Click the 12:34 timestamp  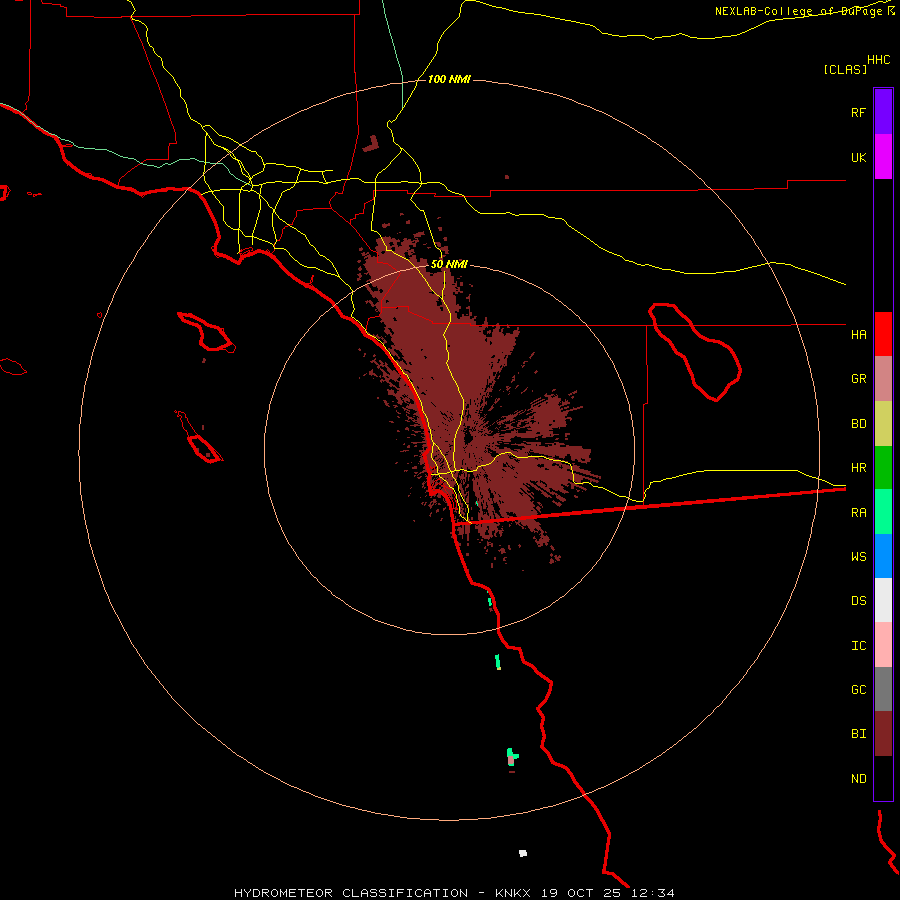pyautogui.click(x=652, y=893)
